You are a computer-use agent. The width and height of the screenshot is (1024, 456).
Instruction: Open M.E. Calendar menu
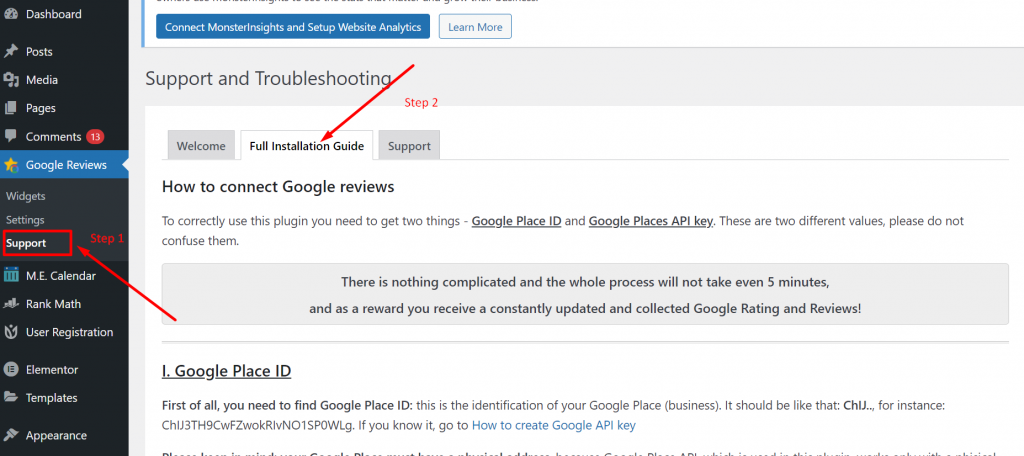(x=61, y=276)
